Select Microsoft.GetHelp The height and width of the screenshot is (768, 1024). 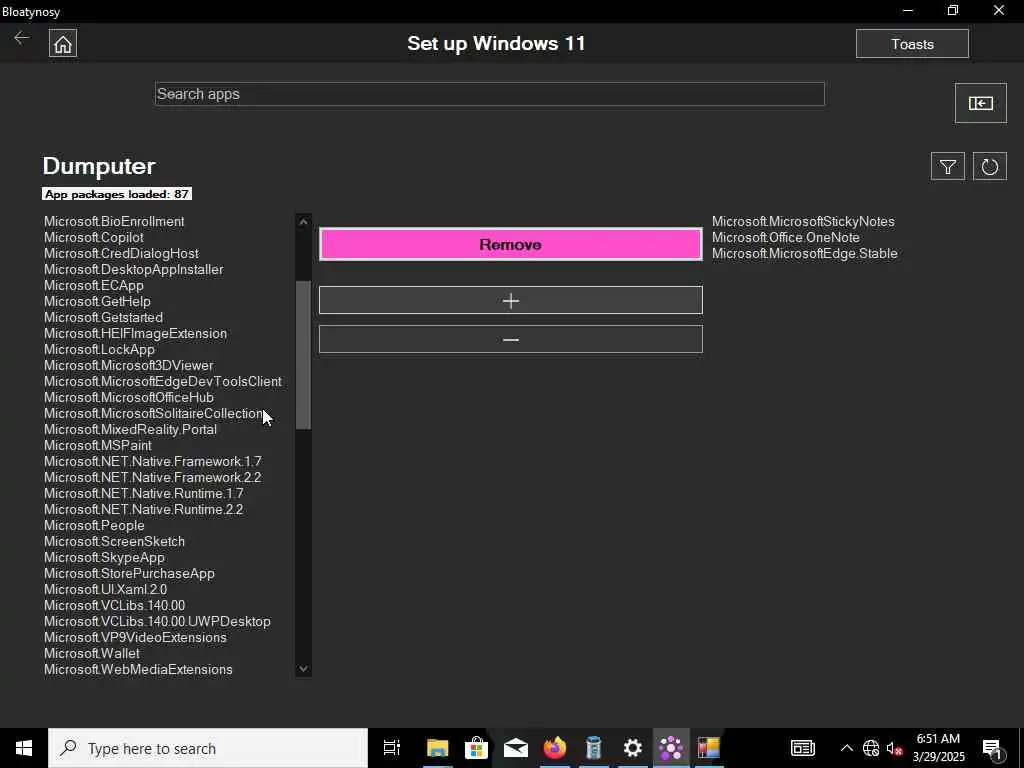pos(97,302)
